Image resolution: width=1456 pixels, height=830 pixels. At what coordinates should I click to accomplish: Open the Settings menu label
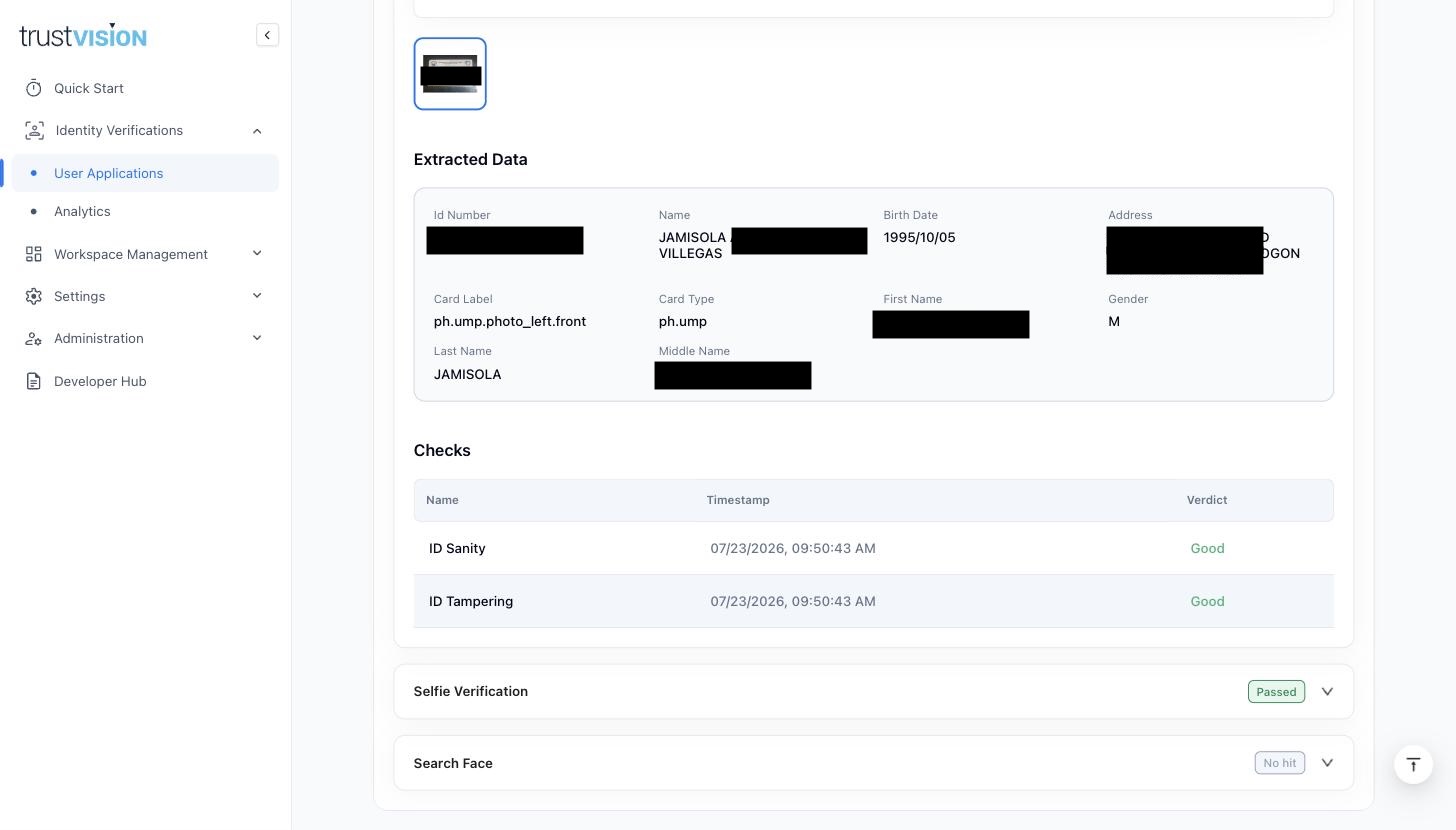[79, 296]
